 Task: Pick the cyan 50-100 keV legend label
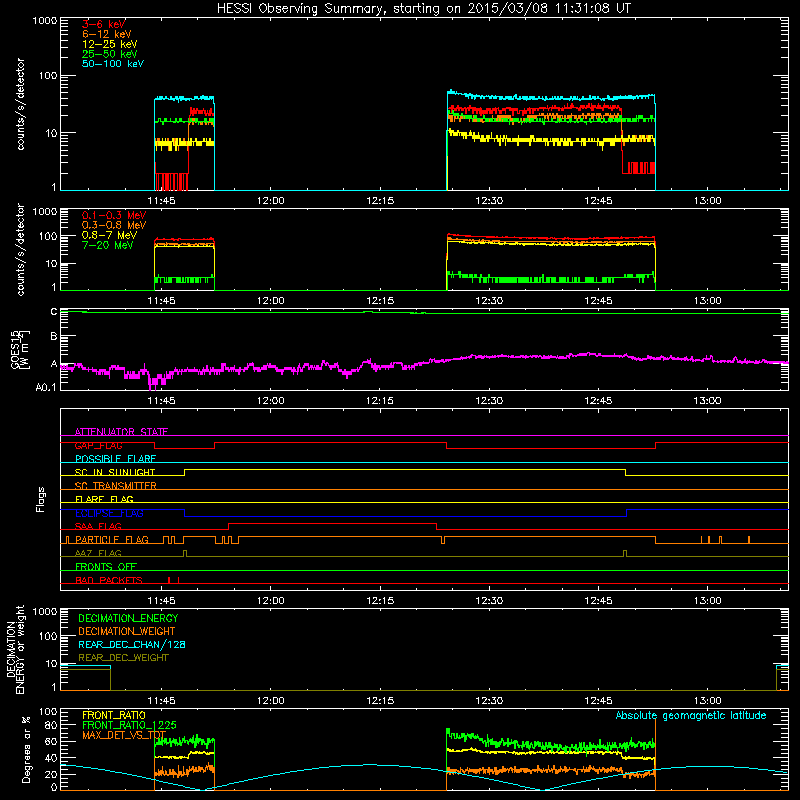click(113, 64)
